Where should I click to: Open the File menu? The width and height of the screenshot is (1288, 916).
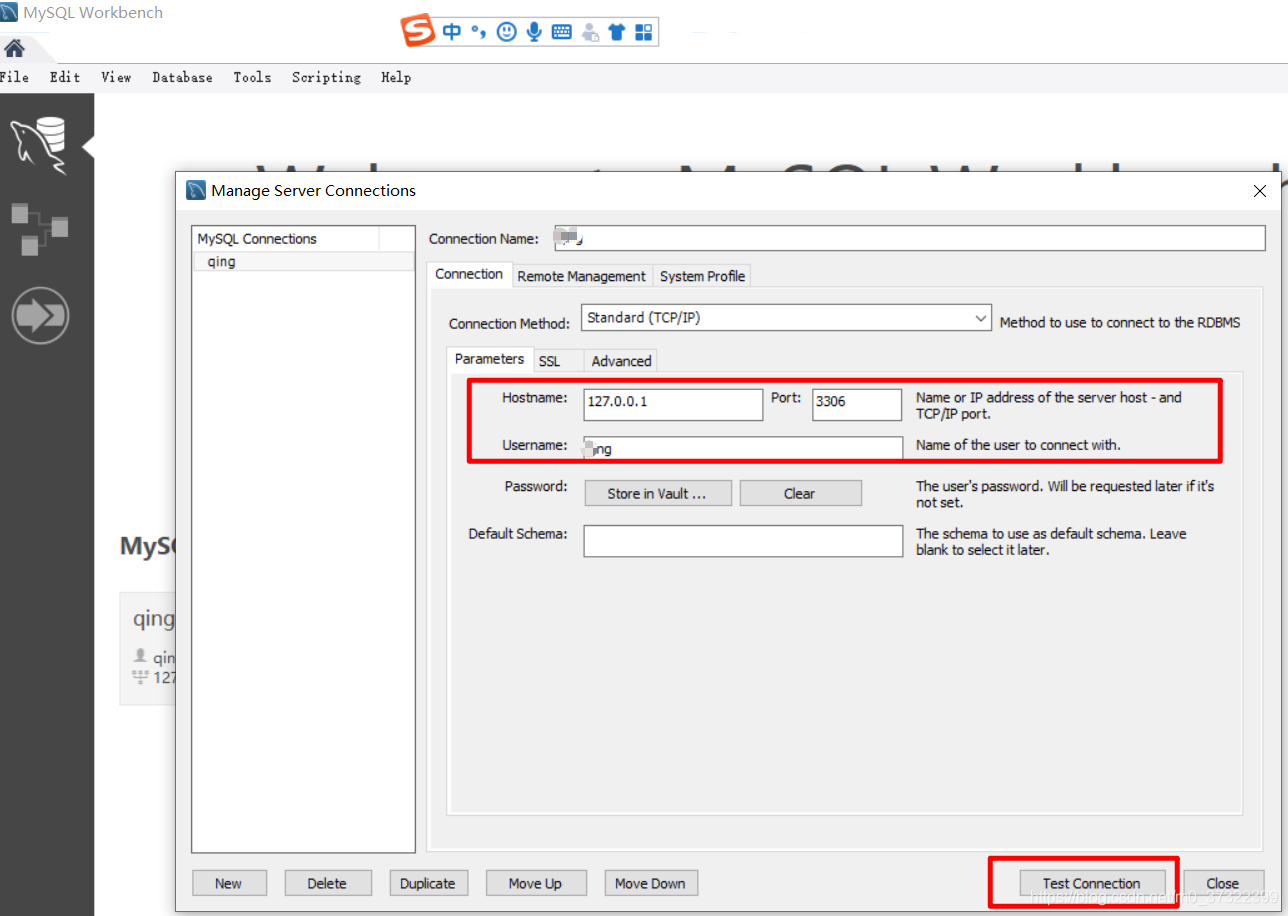click(x=15, y=77)
